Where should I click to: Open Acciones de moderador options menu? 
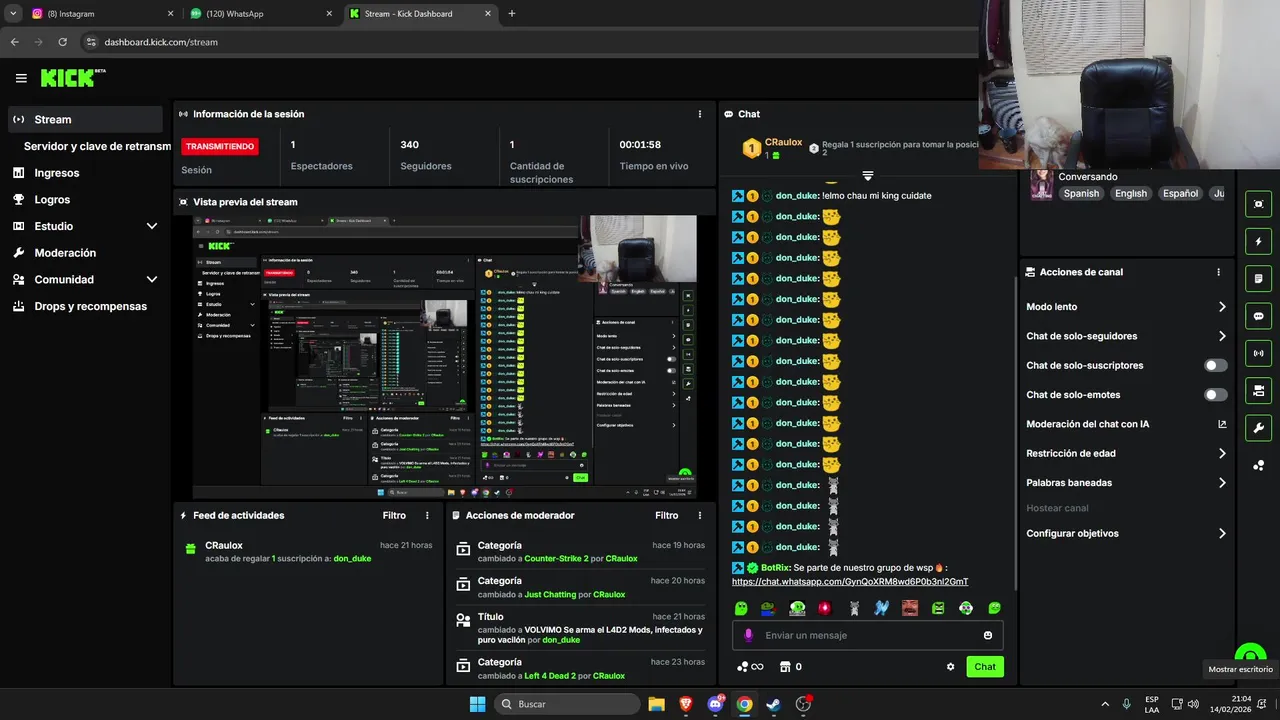(699, 515)
